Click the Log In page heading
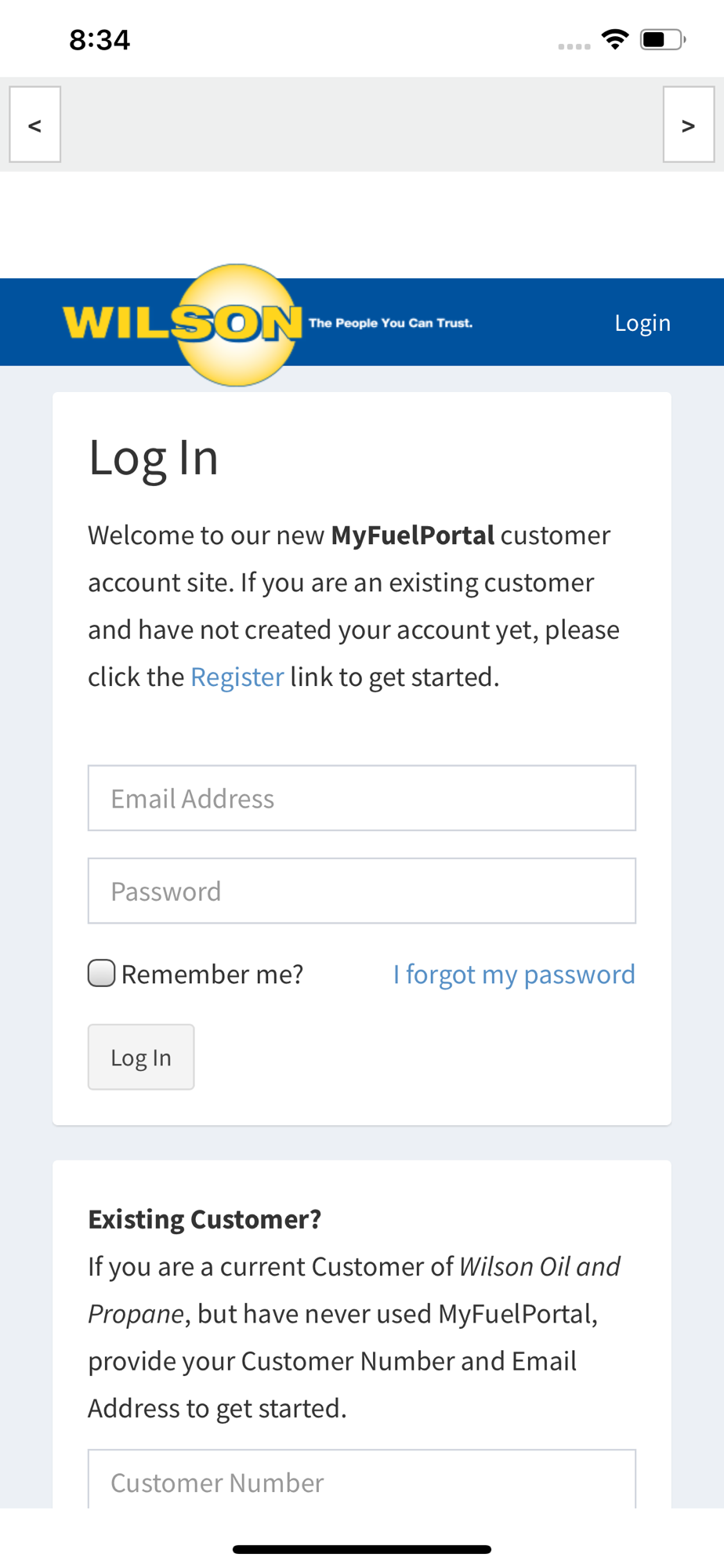Viewport: 724px width, 1568px height. pos(154,458)
